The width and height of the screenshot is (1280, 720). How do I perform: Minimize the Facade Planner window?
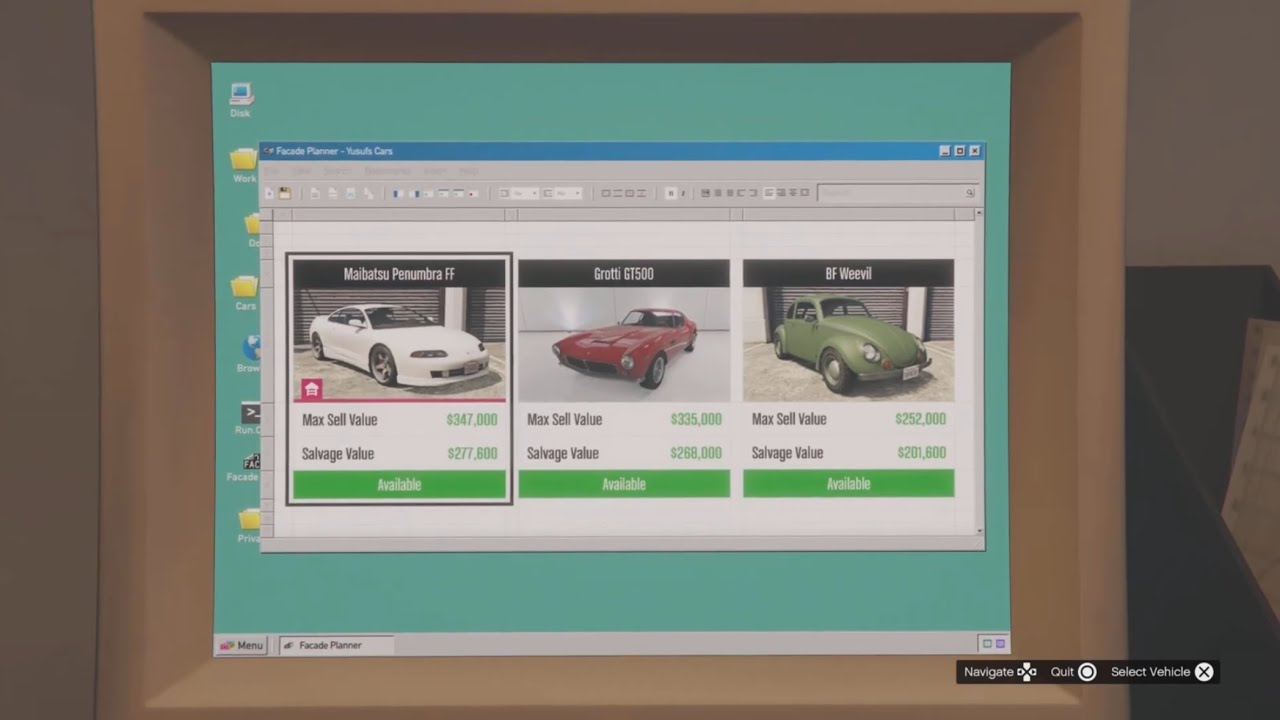tap(945, 151)
